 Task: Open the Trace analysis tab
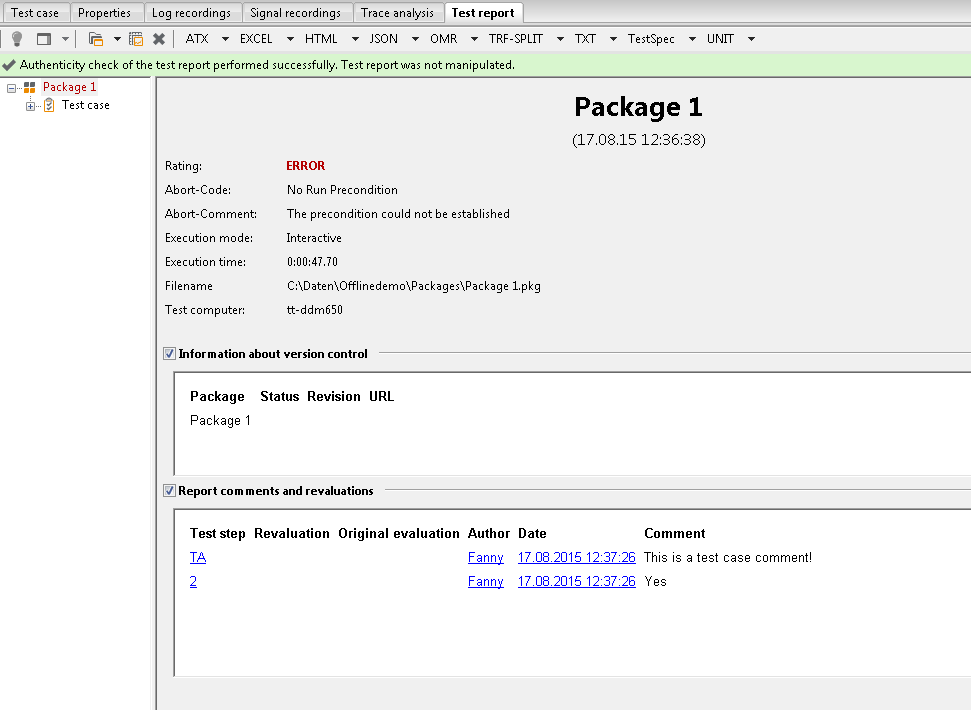(398, 13)
